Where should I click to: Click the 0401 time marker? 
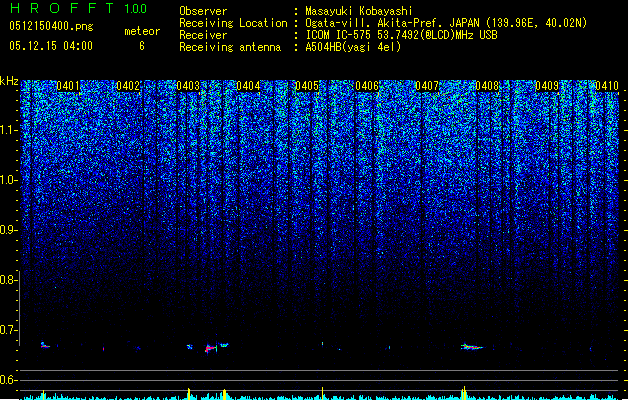tap(68, 86)
